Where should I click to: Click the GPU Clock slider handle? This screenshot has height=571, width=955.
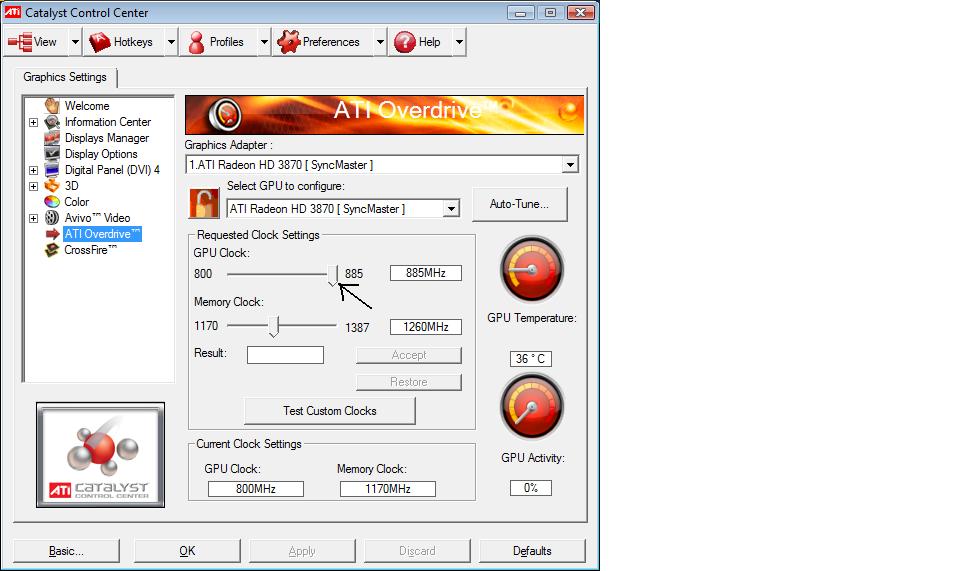(333, 275)
